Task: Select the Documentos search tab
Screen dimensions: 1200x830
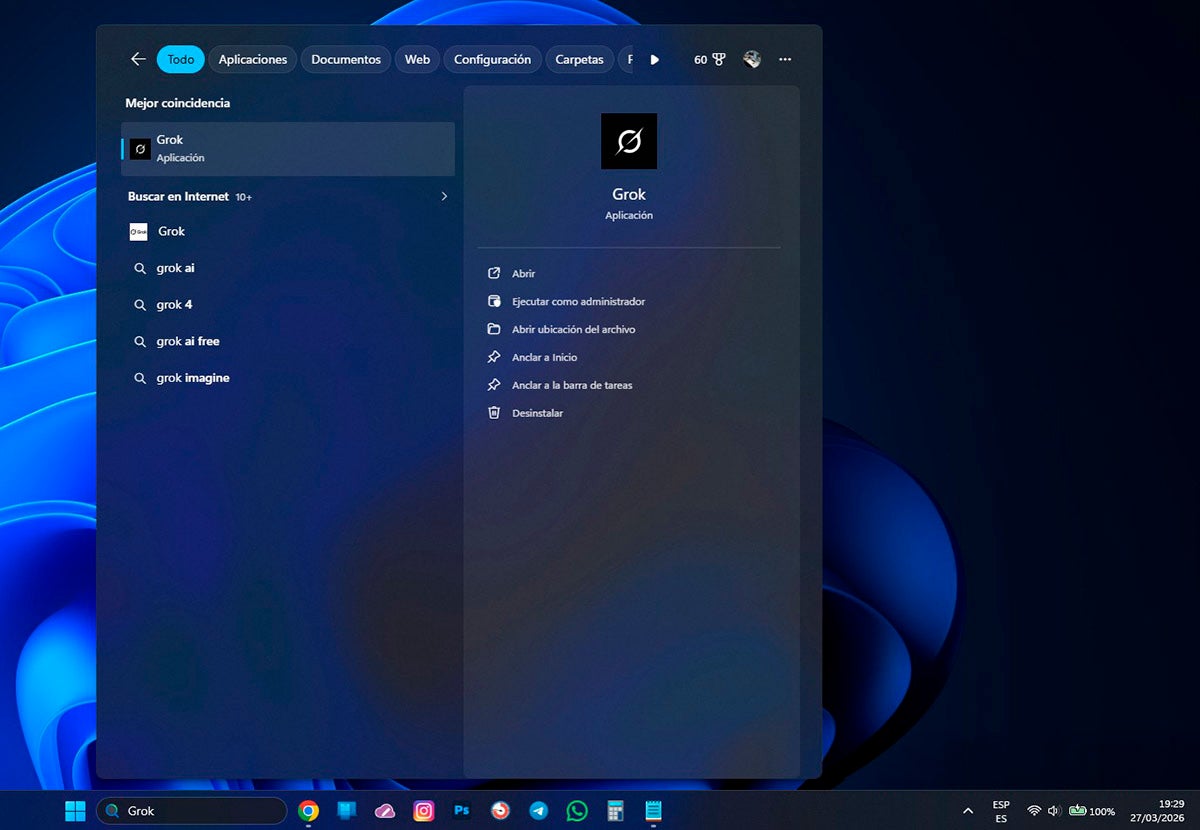Action: 345,59
